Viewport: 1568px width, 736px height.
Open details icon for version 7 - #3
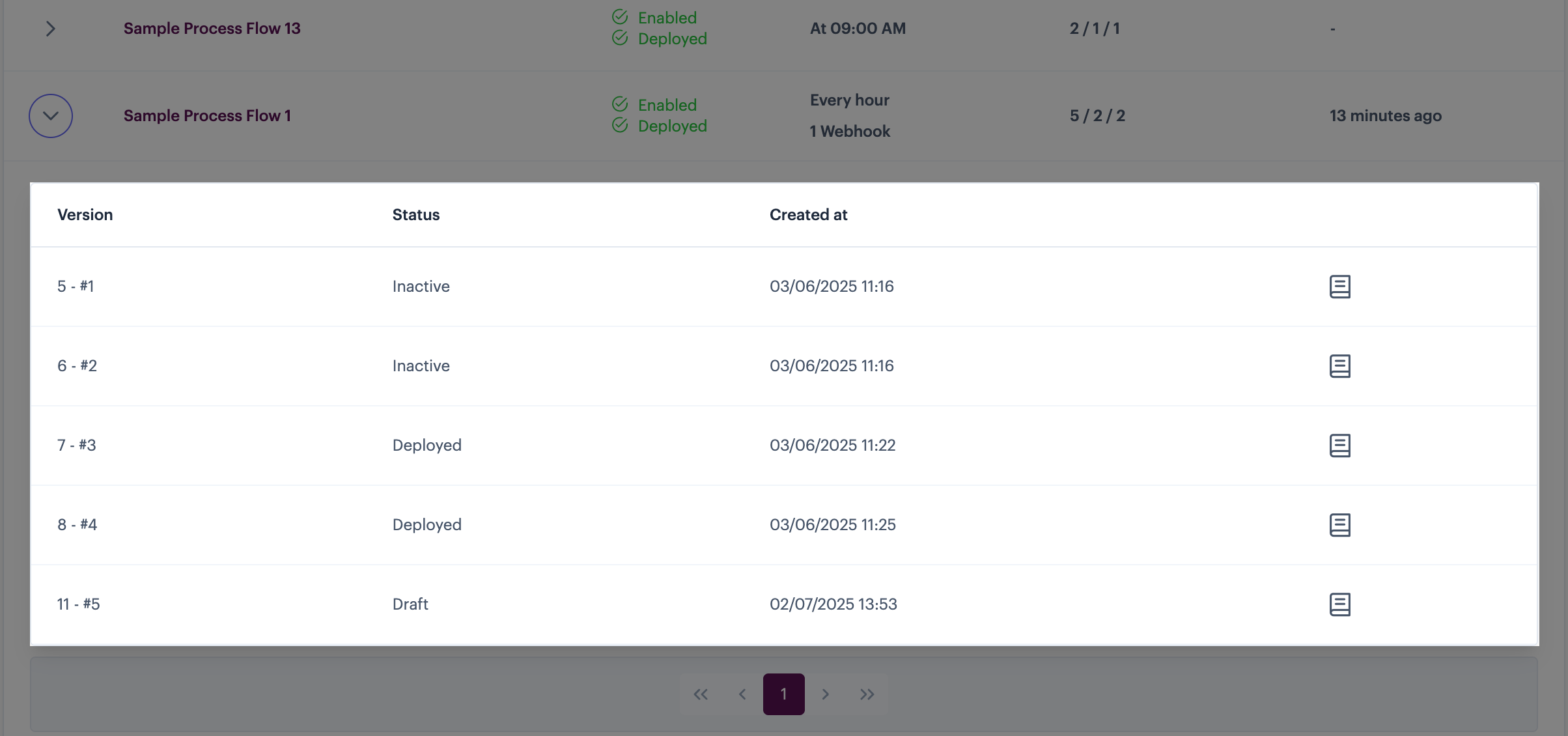(x=1339, y=446)
